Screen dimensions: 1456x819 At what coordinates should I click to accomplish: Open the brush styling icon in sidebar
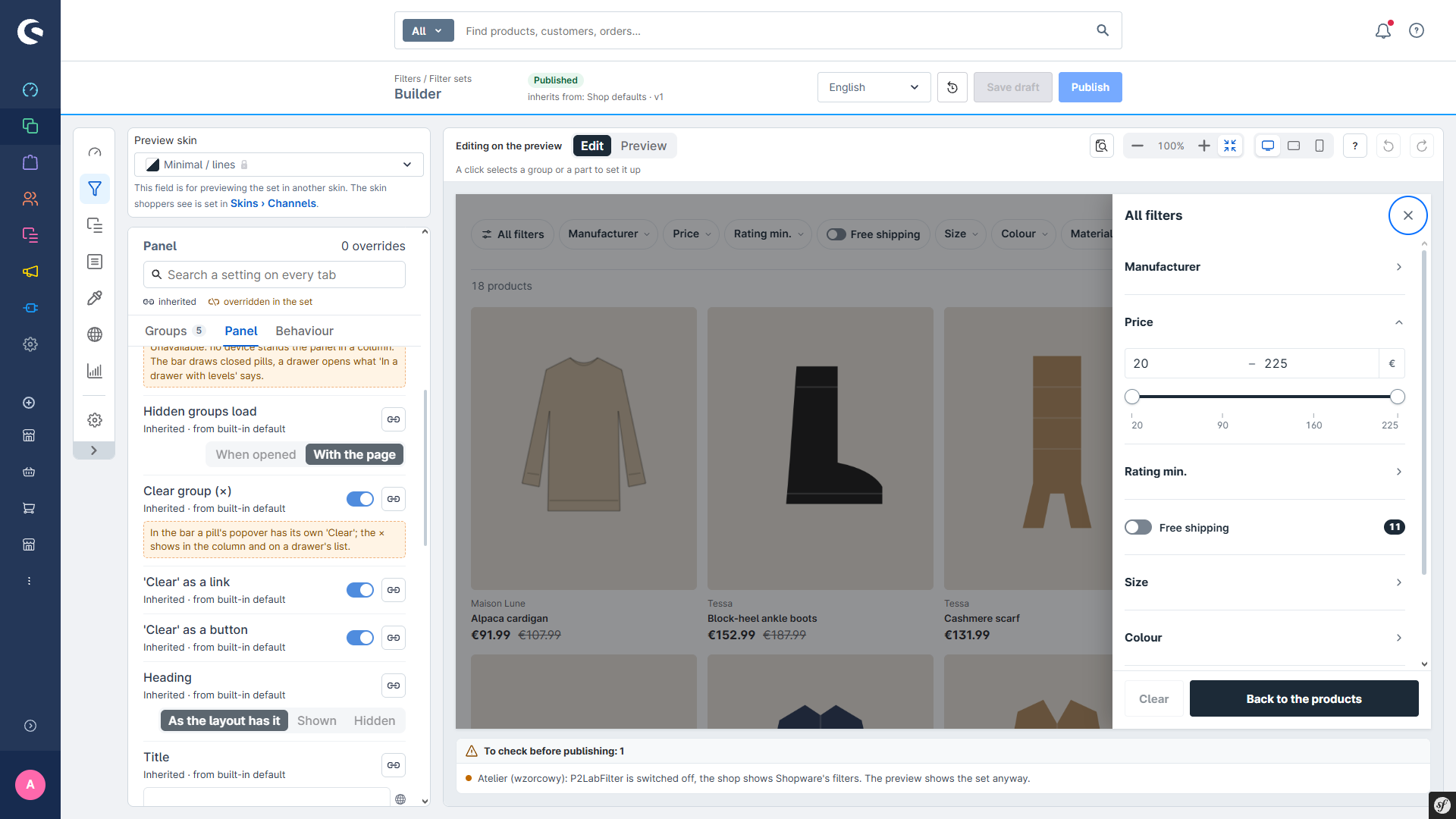coord(95,298)
